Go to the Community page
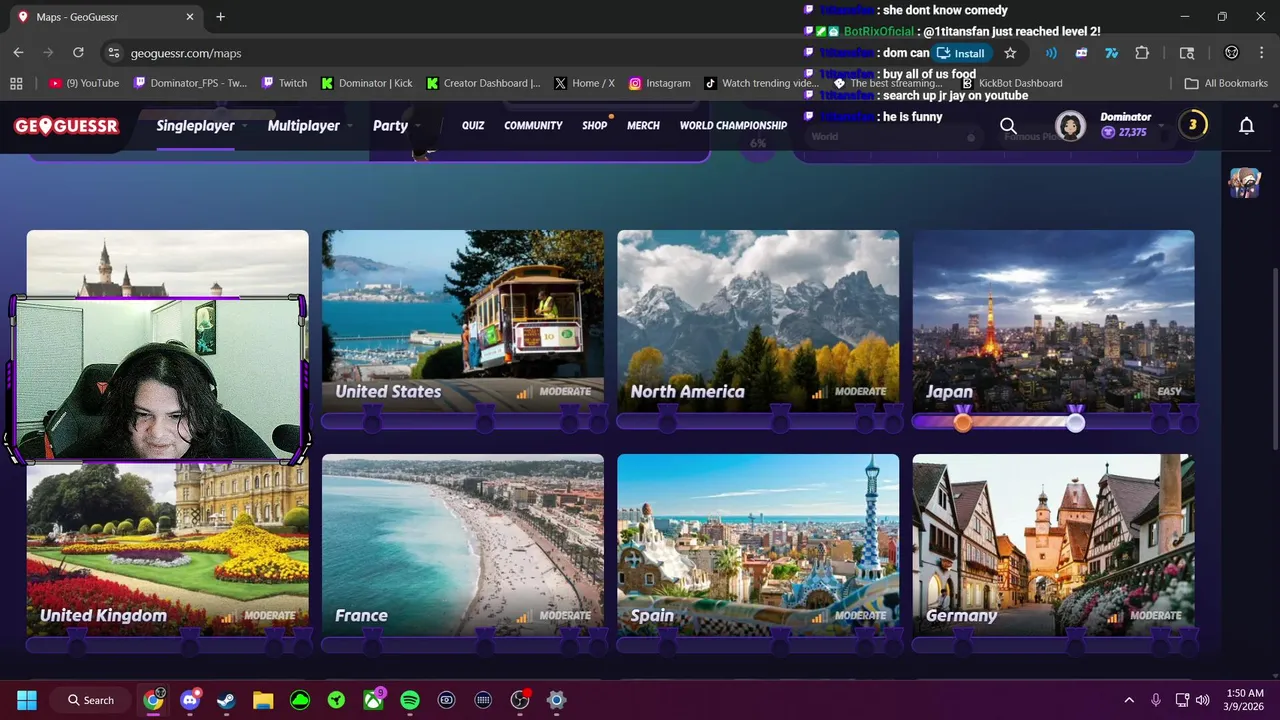The image size is (1280, 720). [x=533, y=126]
